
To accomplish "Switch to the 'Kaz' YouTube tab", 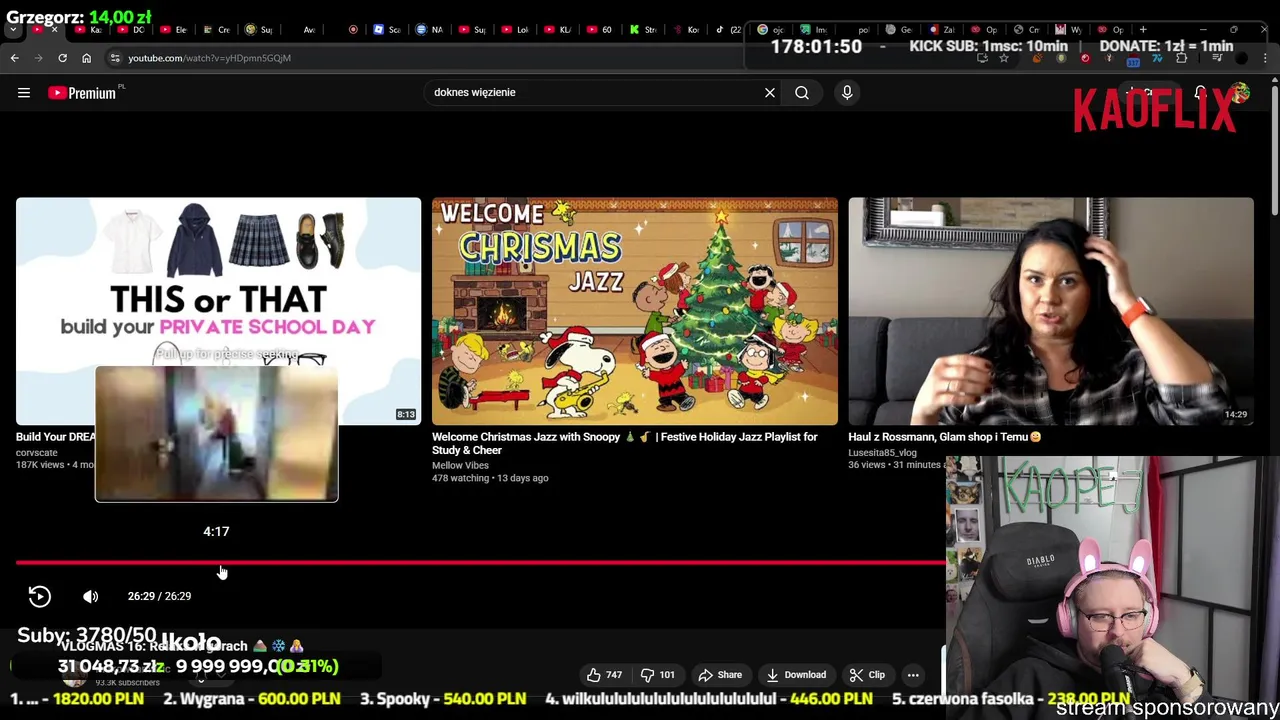I will click(x=90, y=29).
